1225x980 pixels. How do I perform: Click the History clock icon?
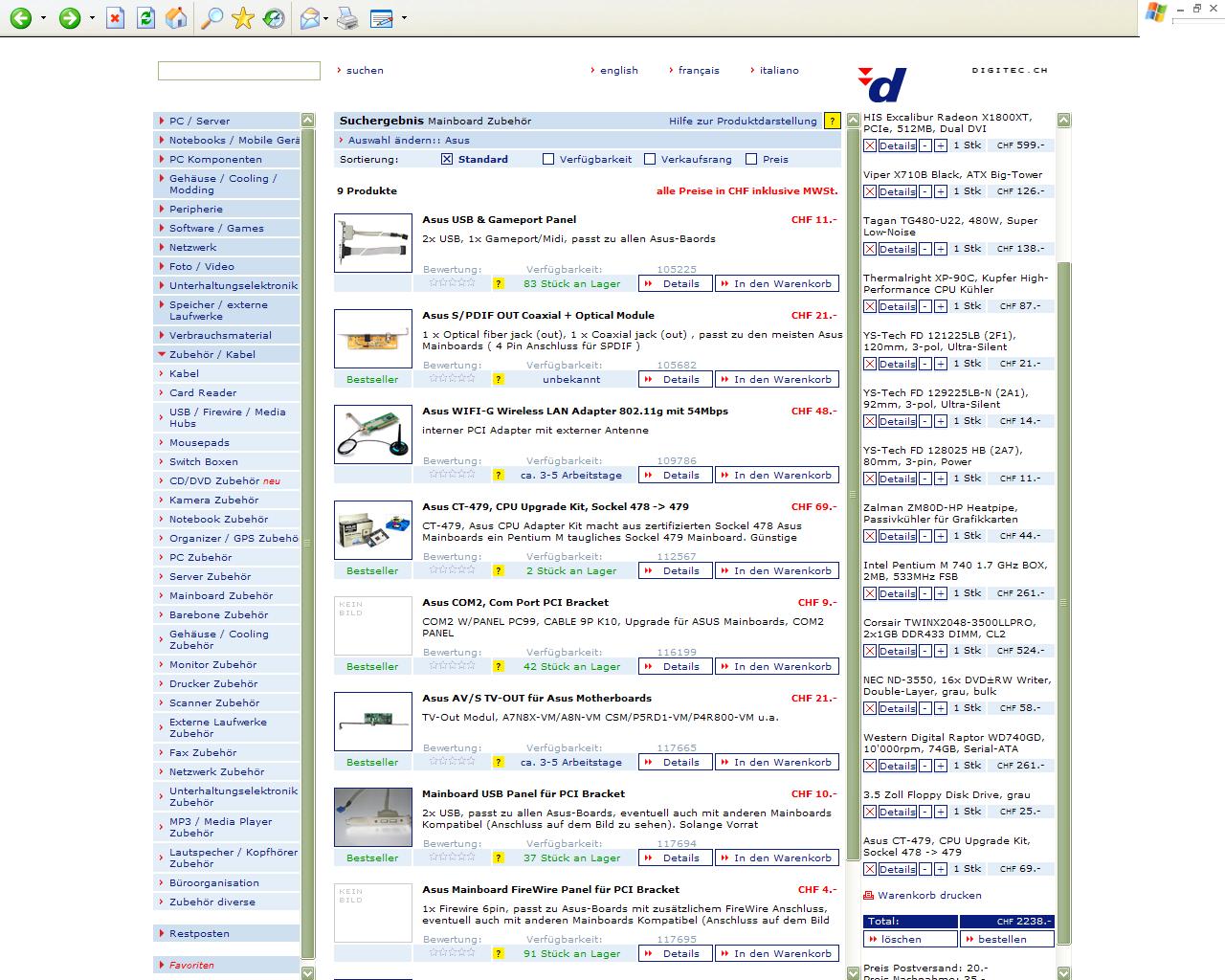click(274, 18)
